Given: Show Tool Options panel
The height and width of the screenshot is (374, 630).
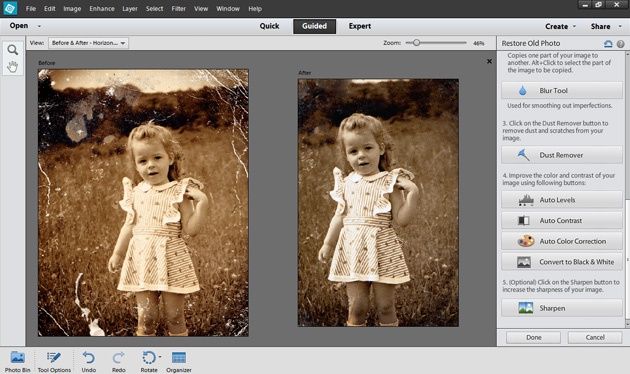Looking at the screenshot, I should (54, 361).
